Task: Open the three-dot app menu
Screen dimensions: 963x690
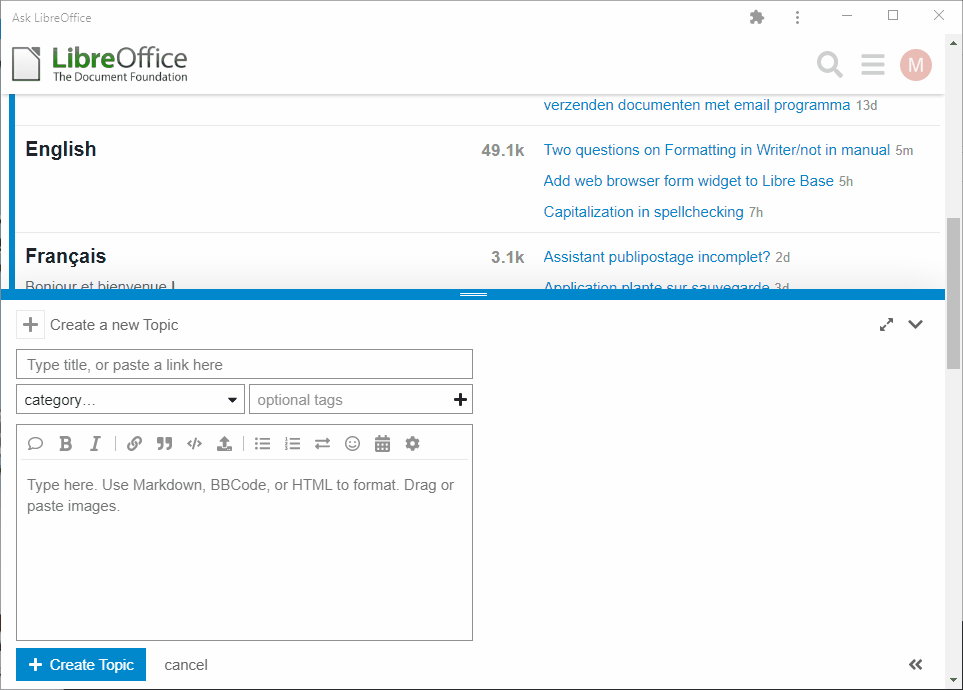Action: coord(797,17)
